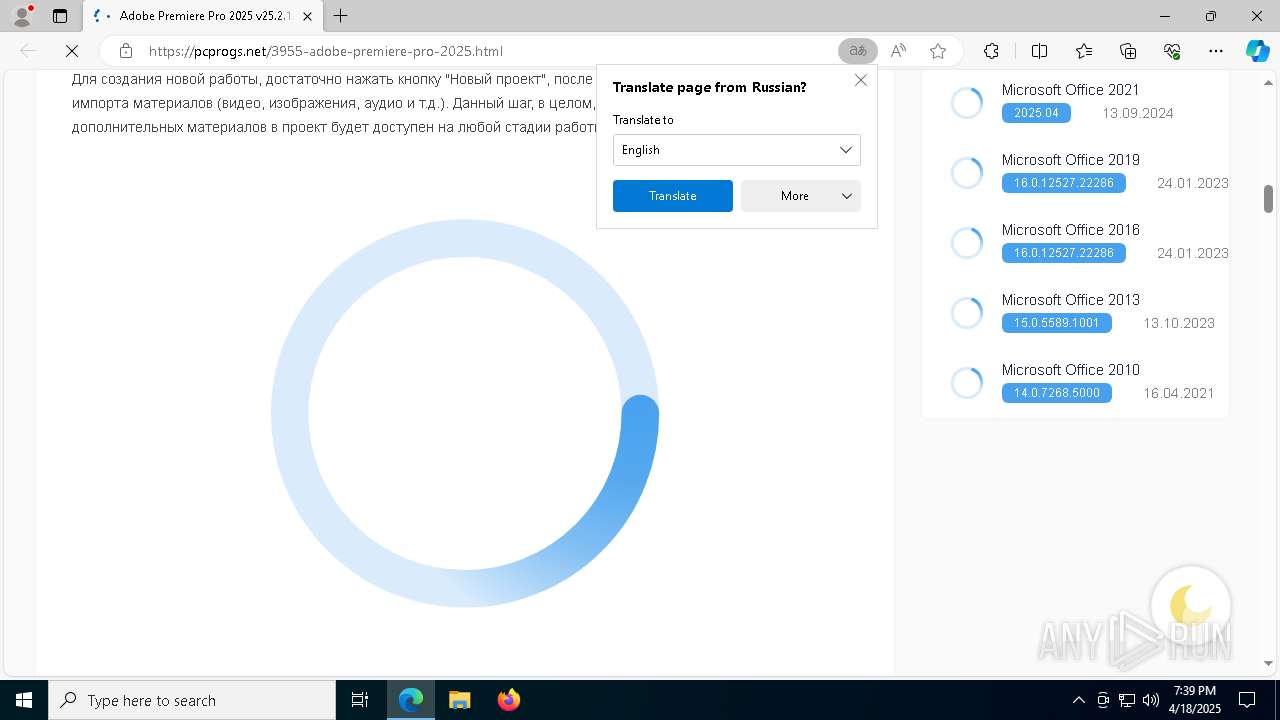This screenshot has width=1280, height=720.
Task: Open the tab actions menu icon
Action: coord(60,16)
